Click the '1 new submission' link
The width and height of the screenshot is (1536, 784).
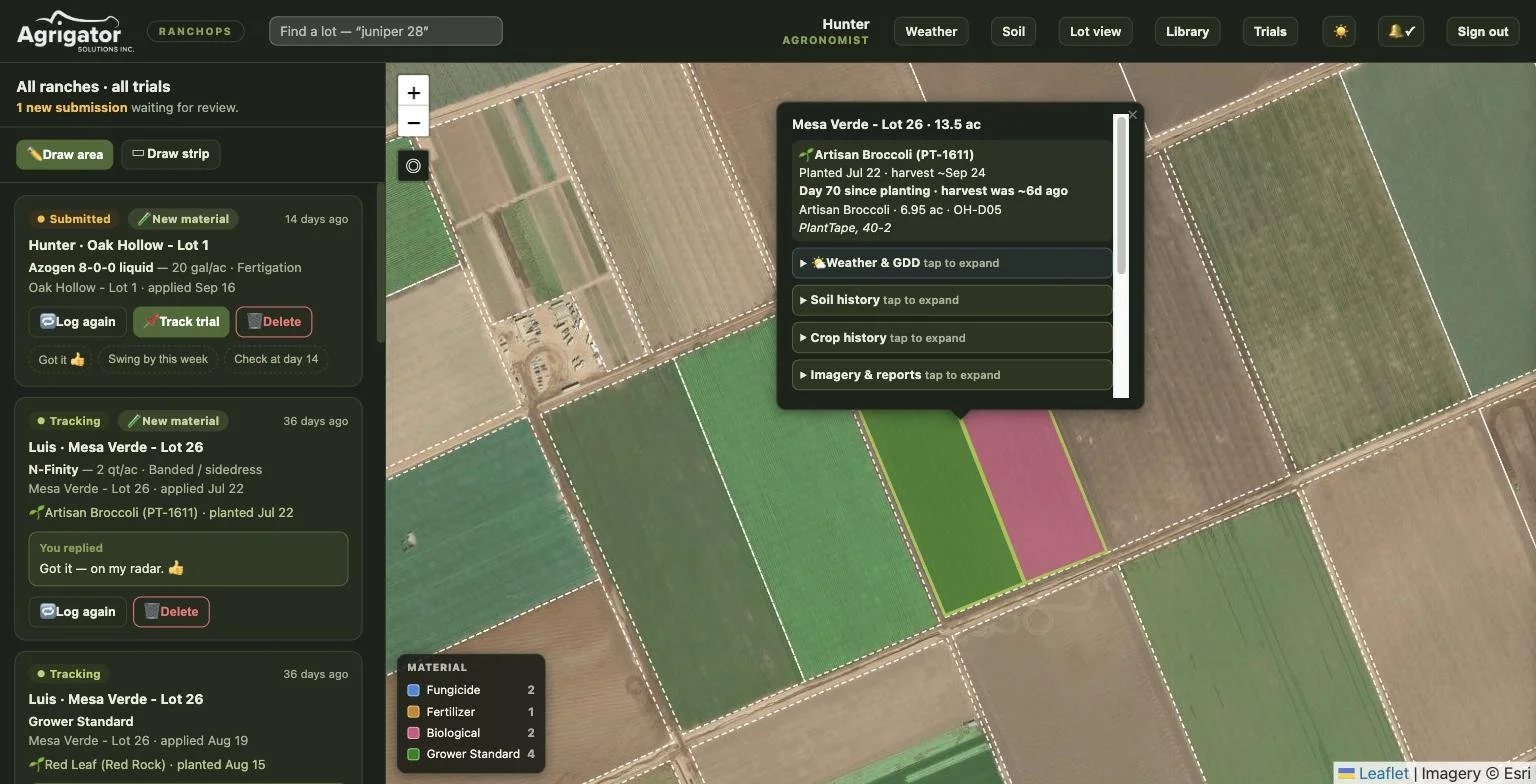(72, 107)
